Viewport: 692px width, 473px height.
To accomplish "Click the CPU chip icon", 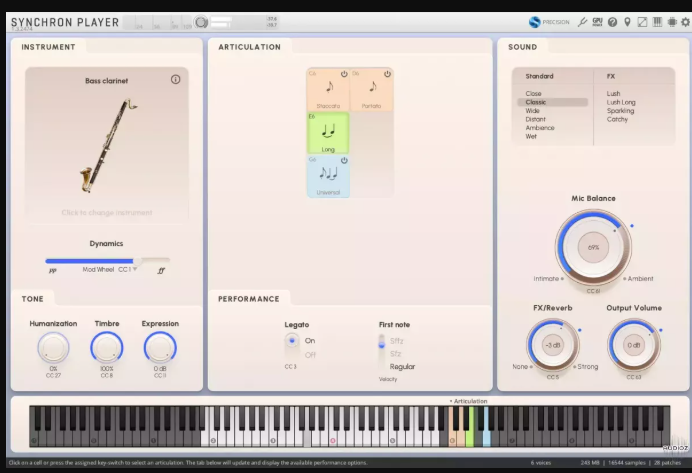I will (672, 22).
